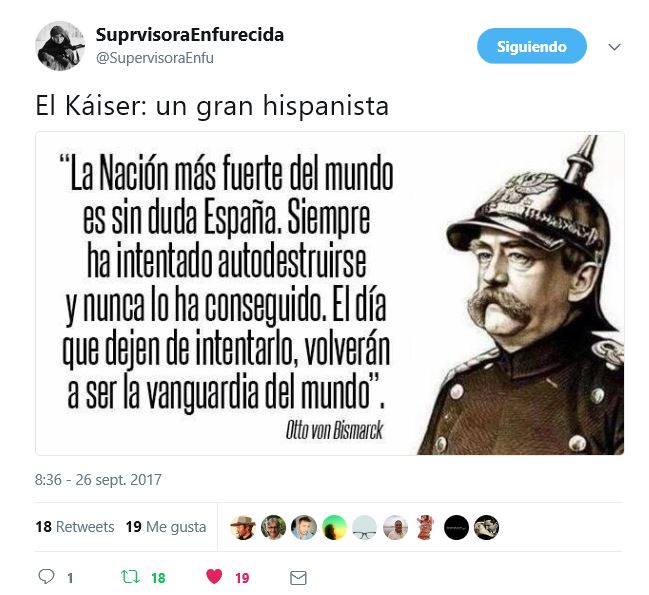
Task: Click the red heart like icon
Action: (214, 576)
